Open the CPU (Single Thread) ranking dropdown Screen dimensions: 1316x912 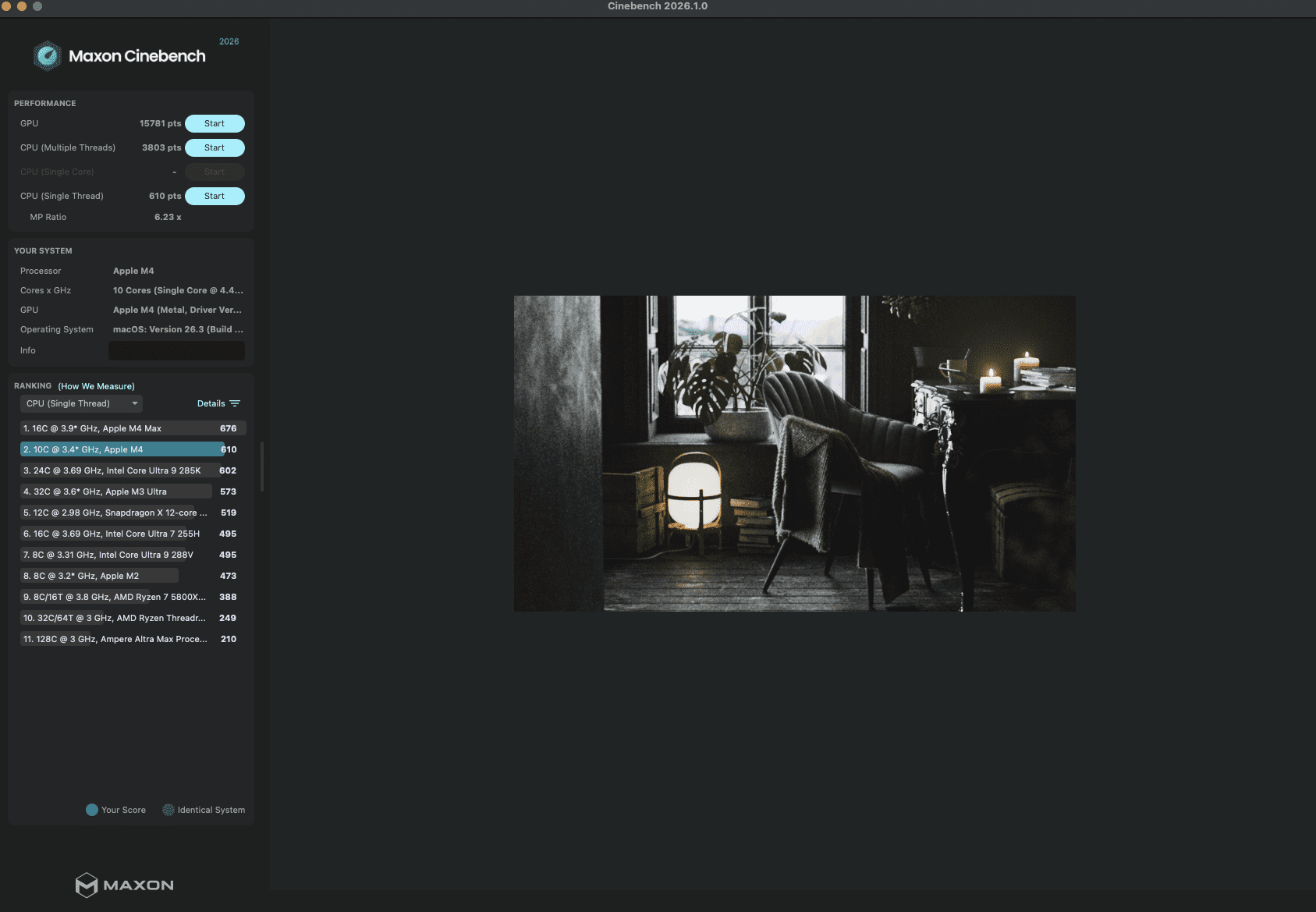(81, 403)
